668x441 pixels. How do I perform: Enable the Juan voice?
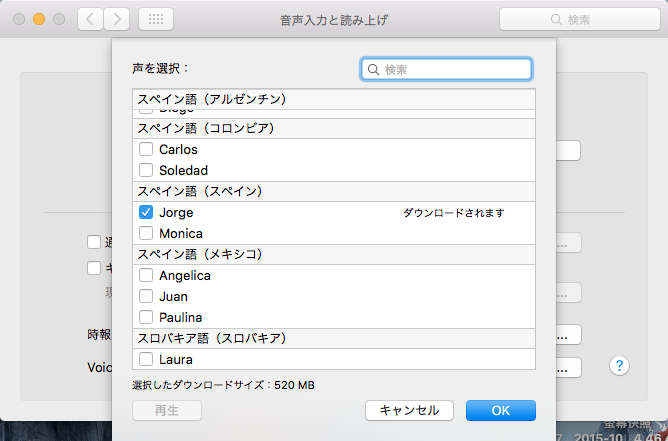[146, 296]
